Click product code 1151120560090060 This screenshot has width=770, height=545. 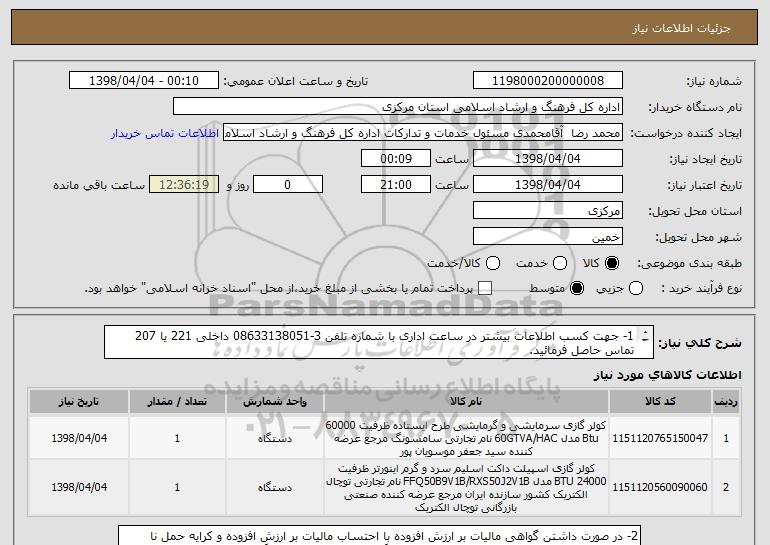[x=660, y=487]
